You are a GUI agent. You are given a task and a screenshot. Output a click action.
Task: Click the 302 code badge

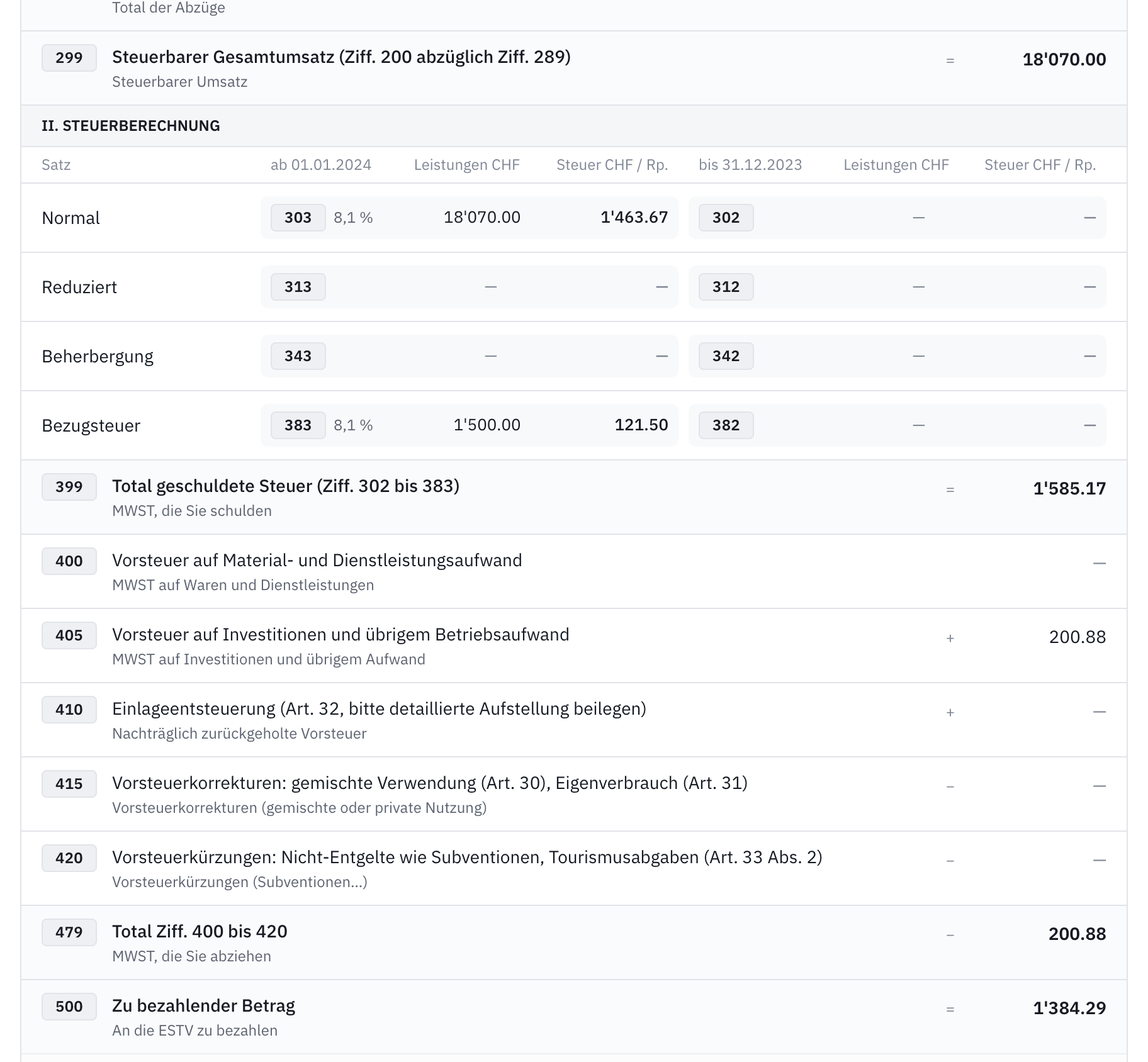pyautogui.click(x=726, y=218)
